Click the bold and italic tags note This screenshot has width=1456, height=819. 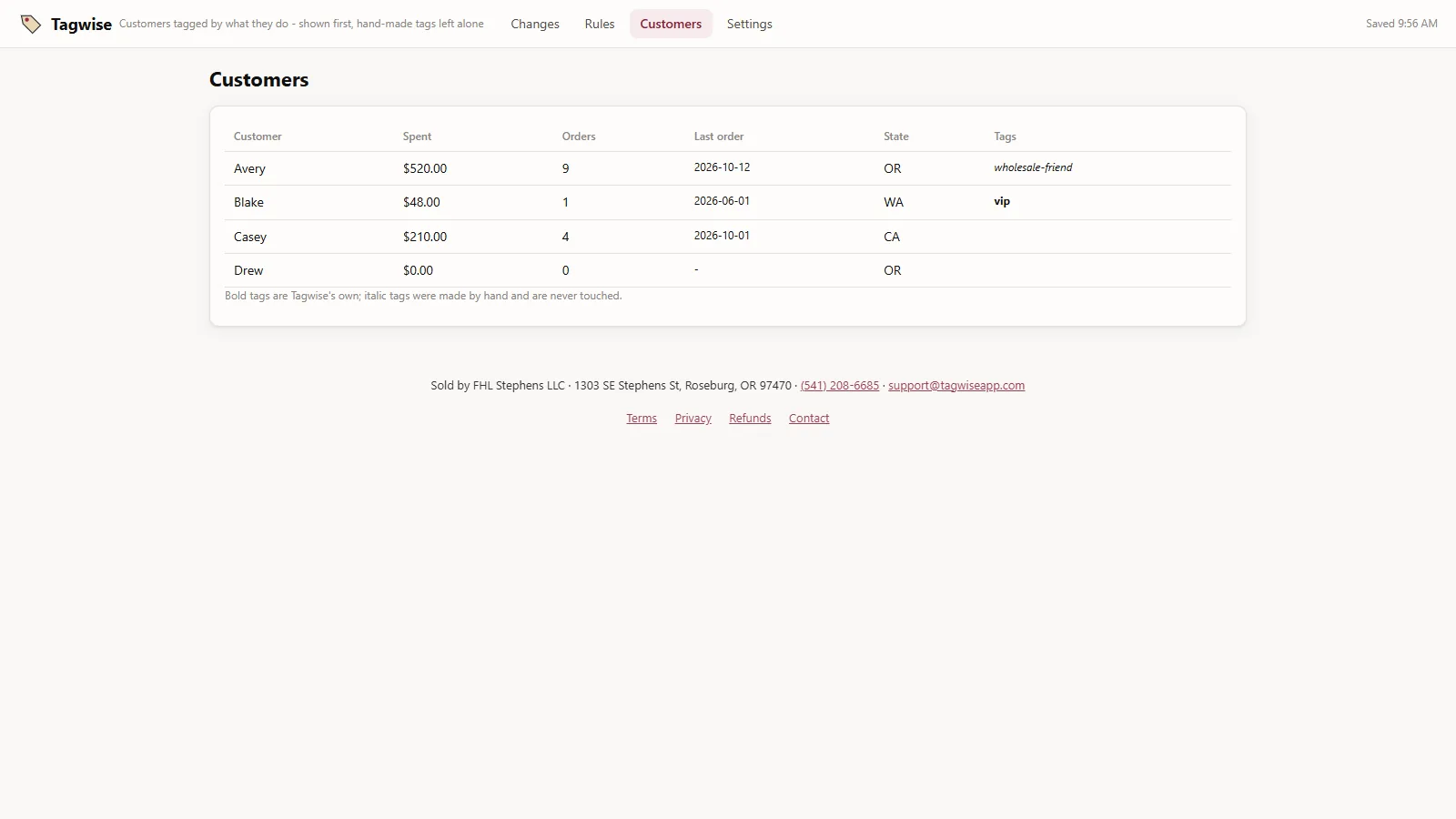[423, 296]
